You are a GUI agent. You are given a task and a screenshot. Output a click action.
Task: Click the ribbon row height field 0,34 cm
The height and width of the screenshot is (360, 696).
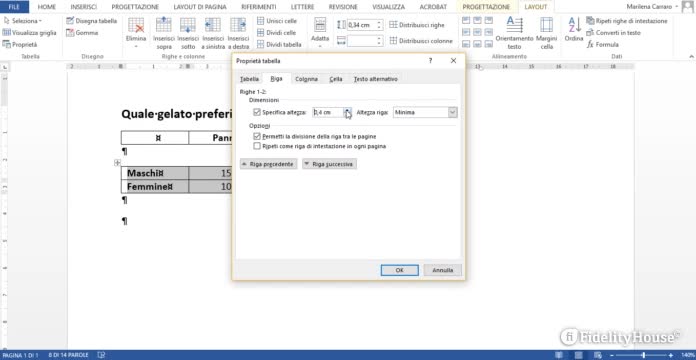tap(361, 25)
